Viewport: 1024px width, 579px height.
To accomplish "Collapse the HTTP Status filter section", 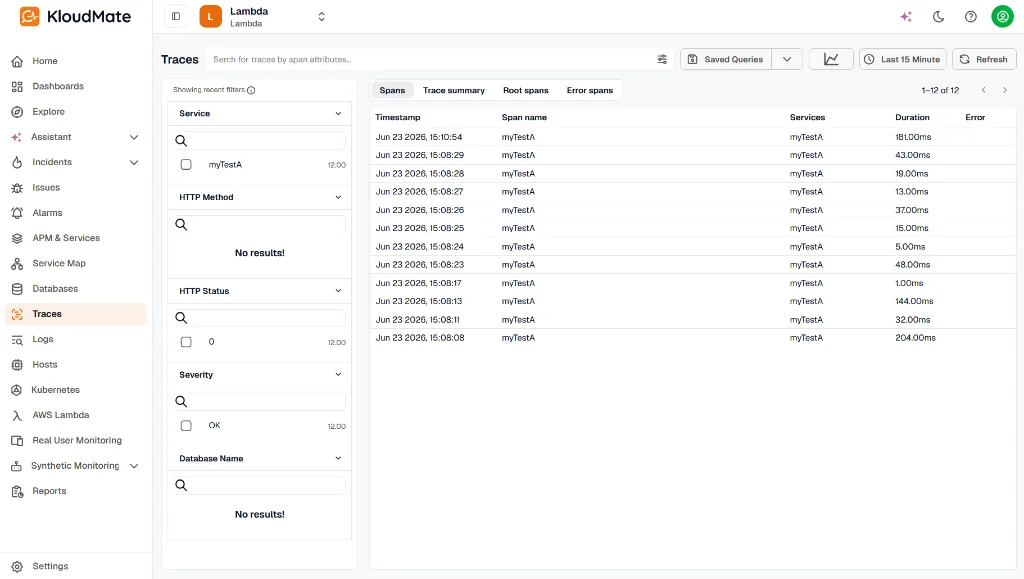I will 338,291.
